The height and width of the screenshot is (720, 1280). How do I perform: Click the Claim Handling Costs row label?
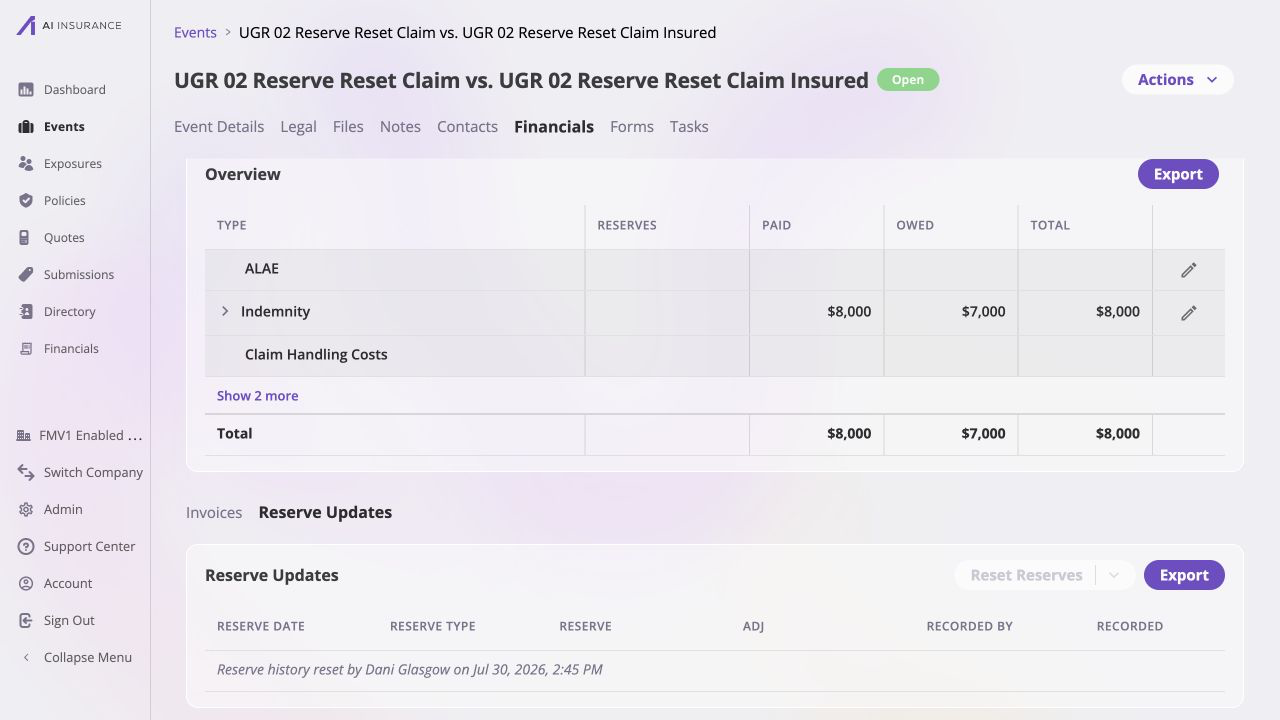316,355
